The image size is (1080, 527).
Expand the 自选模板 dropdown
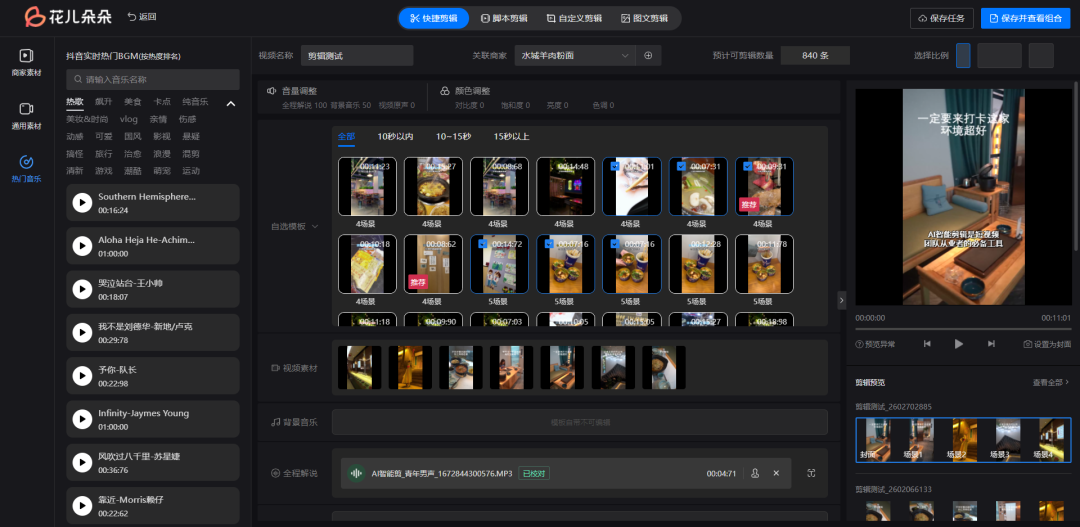(x=295, y=226)
